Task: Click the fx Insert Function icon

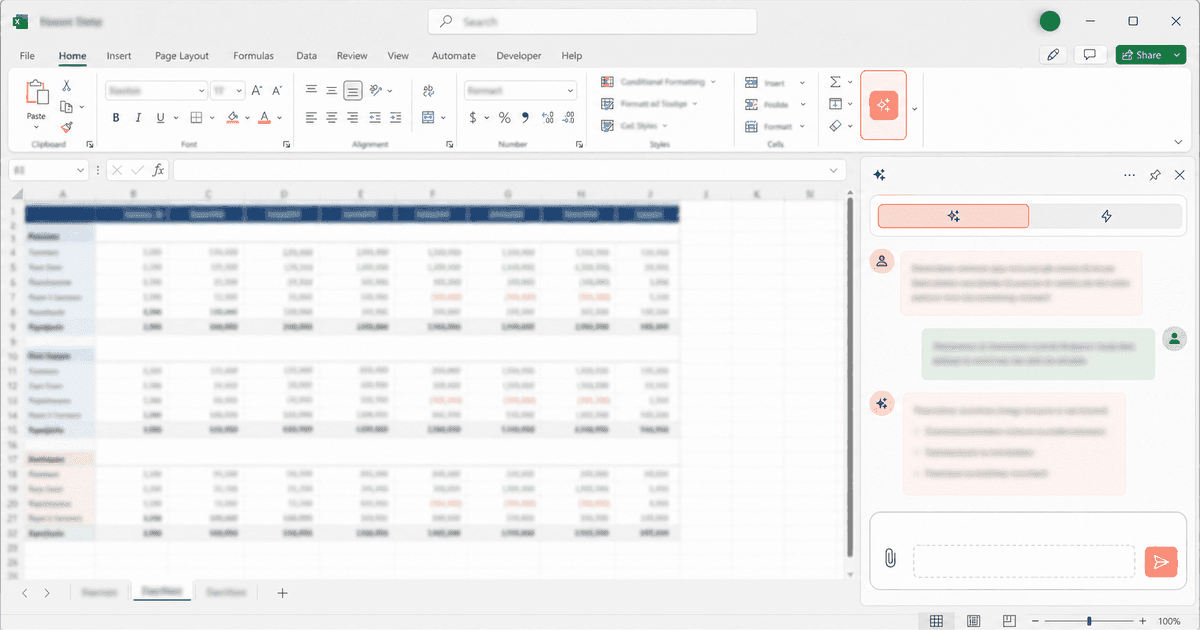Action: click(158, 170)
